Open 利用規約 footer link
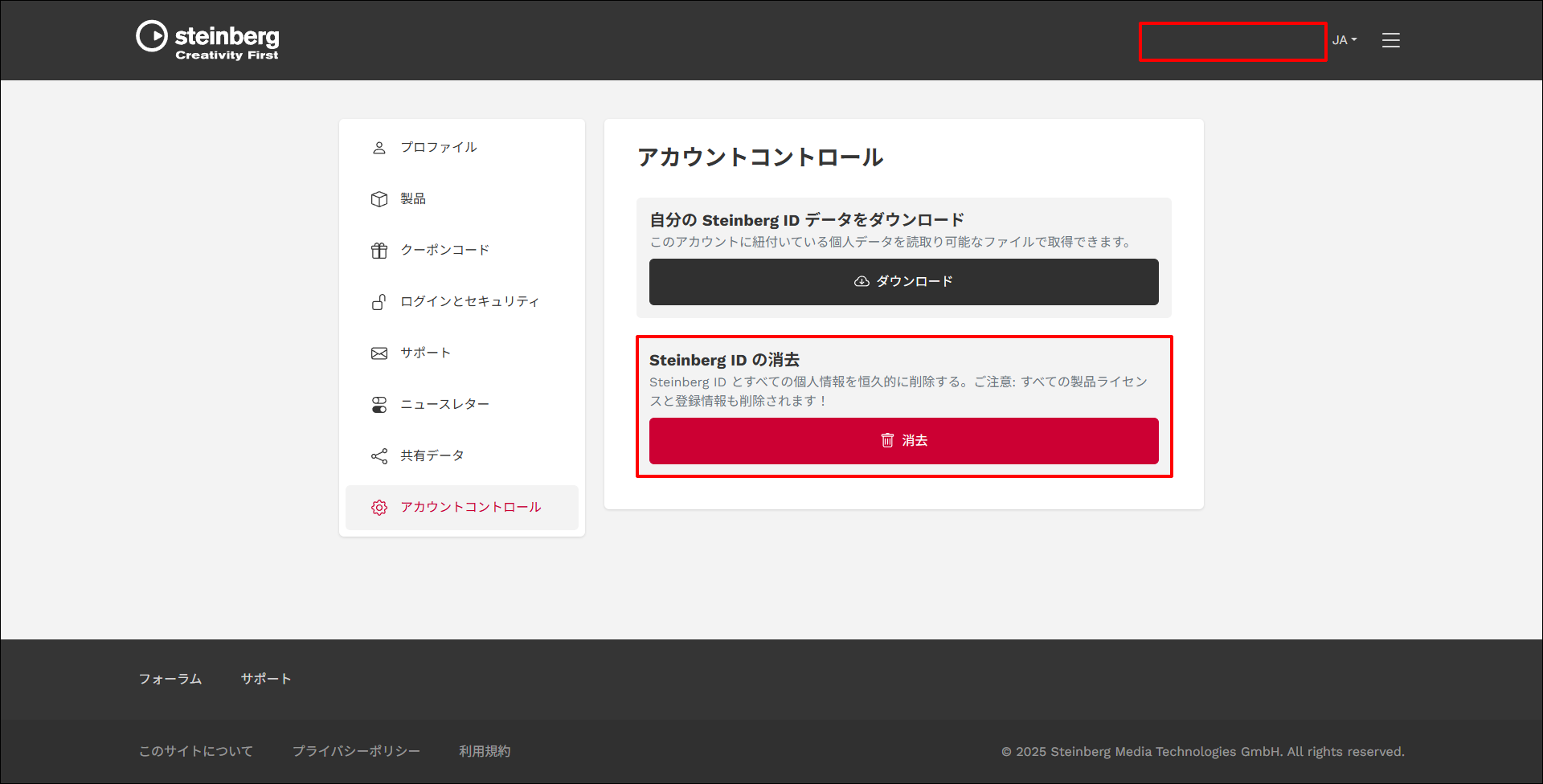 coord(485,751)
